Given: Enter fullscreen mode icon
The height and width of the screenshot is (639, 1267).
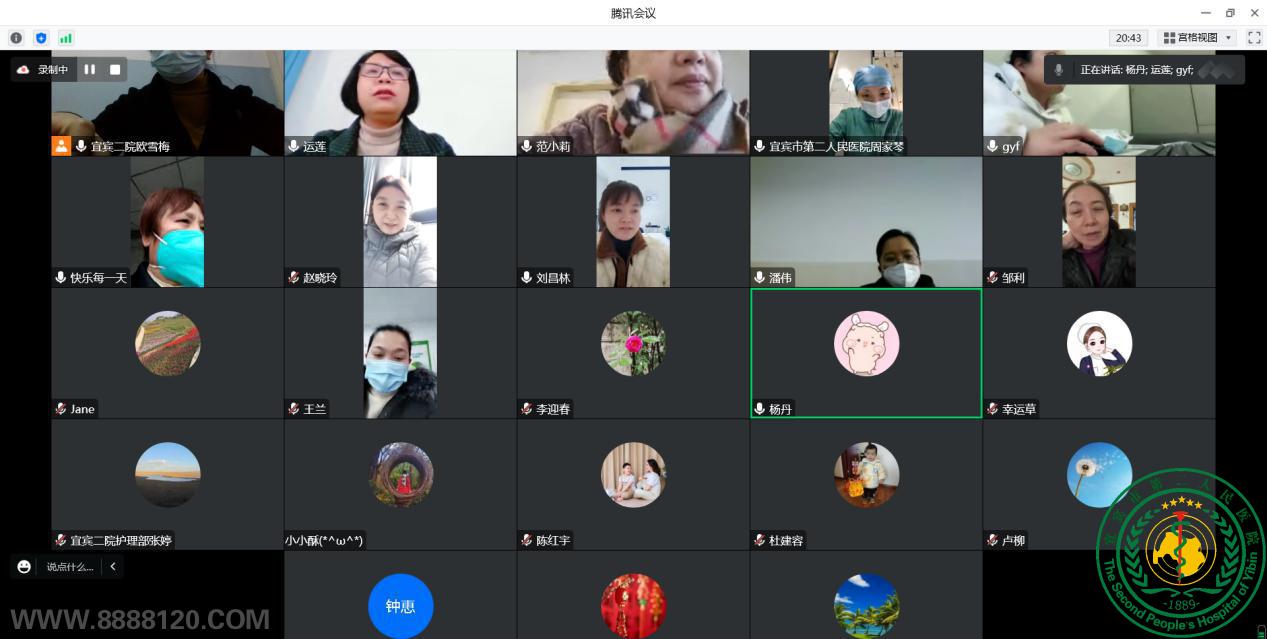Looking at the screenshot, I should [x=1254, y=38].
